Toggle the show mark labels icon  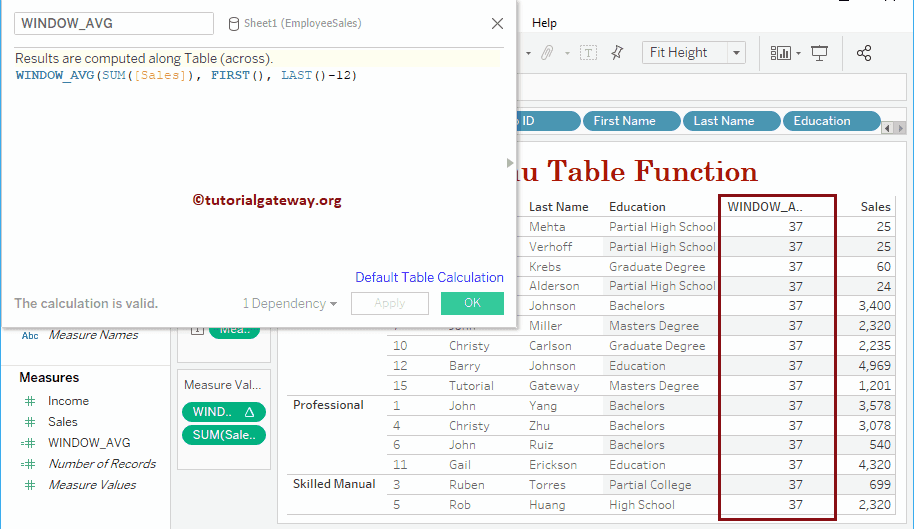tap(588, 53)
